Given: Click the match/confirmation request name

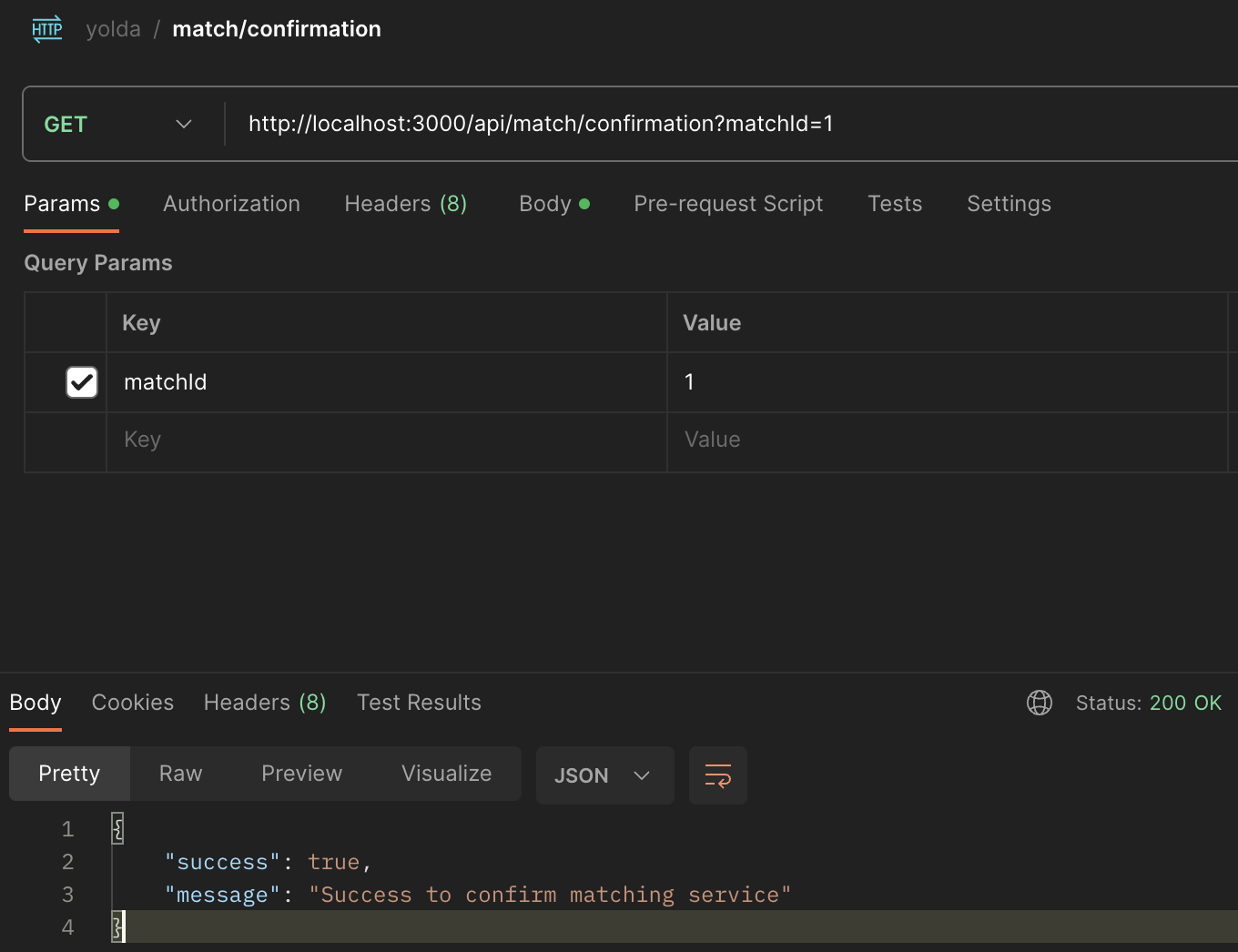Looking at the screenshot, I should pos(277,29).
